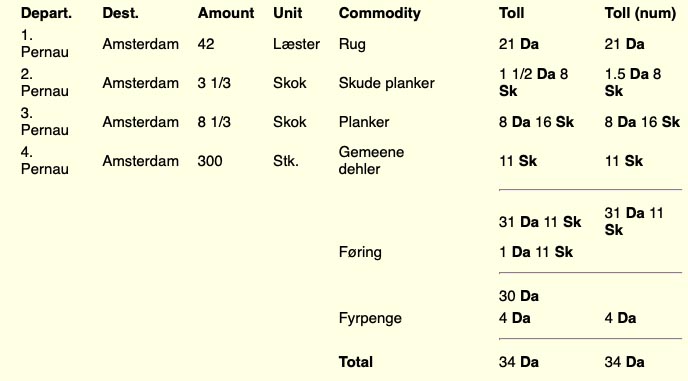The height and width of the screenshot is (381, 688).
Task: Click the Stk. unit cell
Action: pos(286,161)
